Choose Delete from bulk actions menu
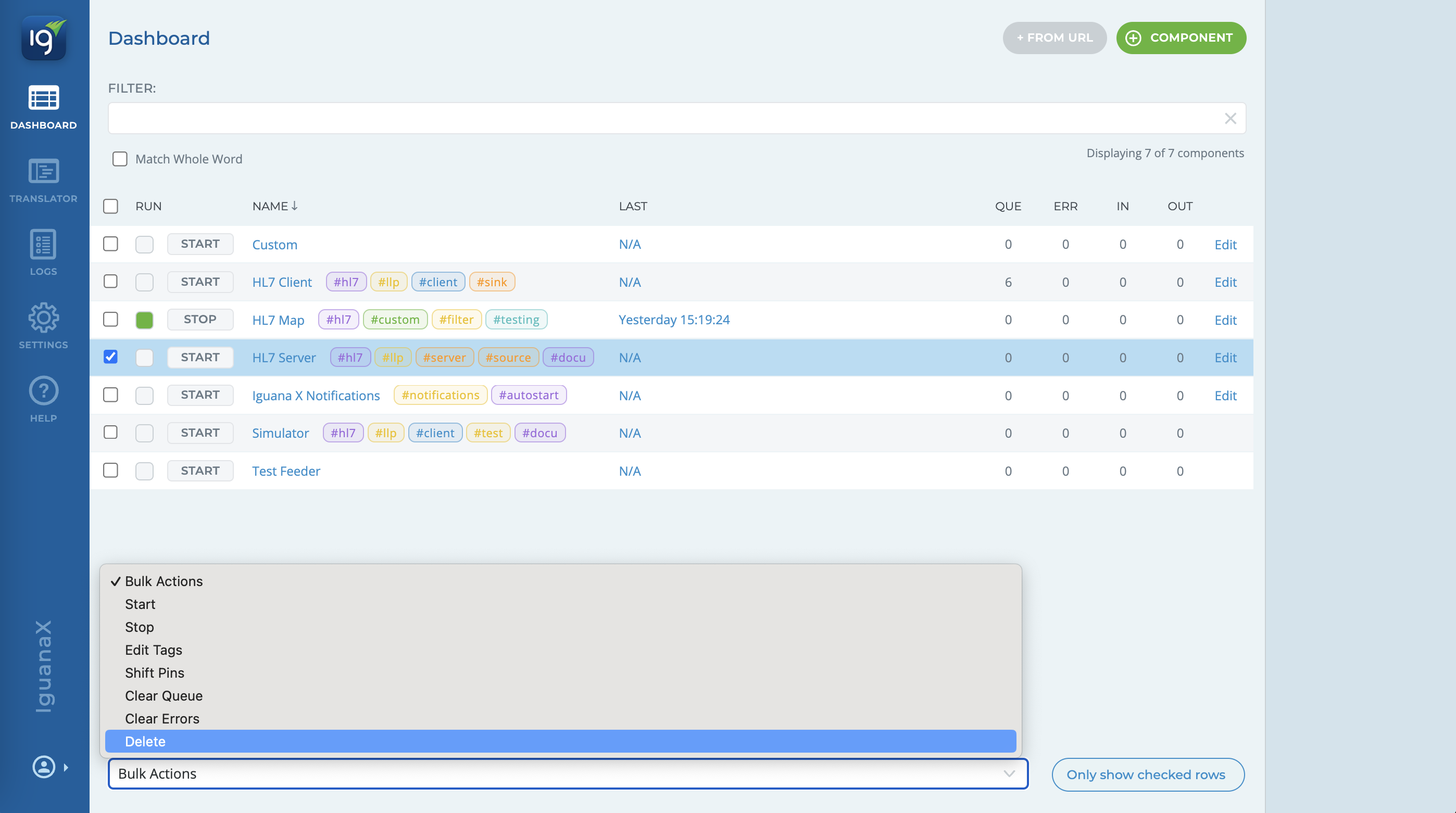1456x813 pixels. click(145, 741)
